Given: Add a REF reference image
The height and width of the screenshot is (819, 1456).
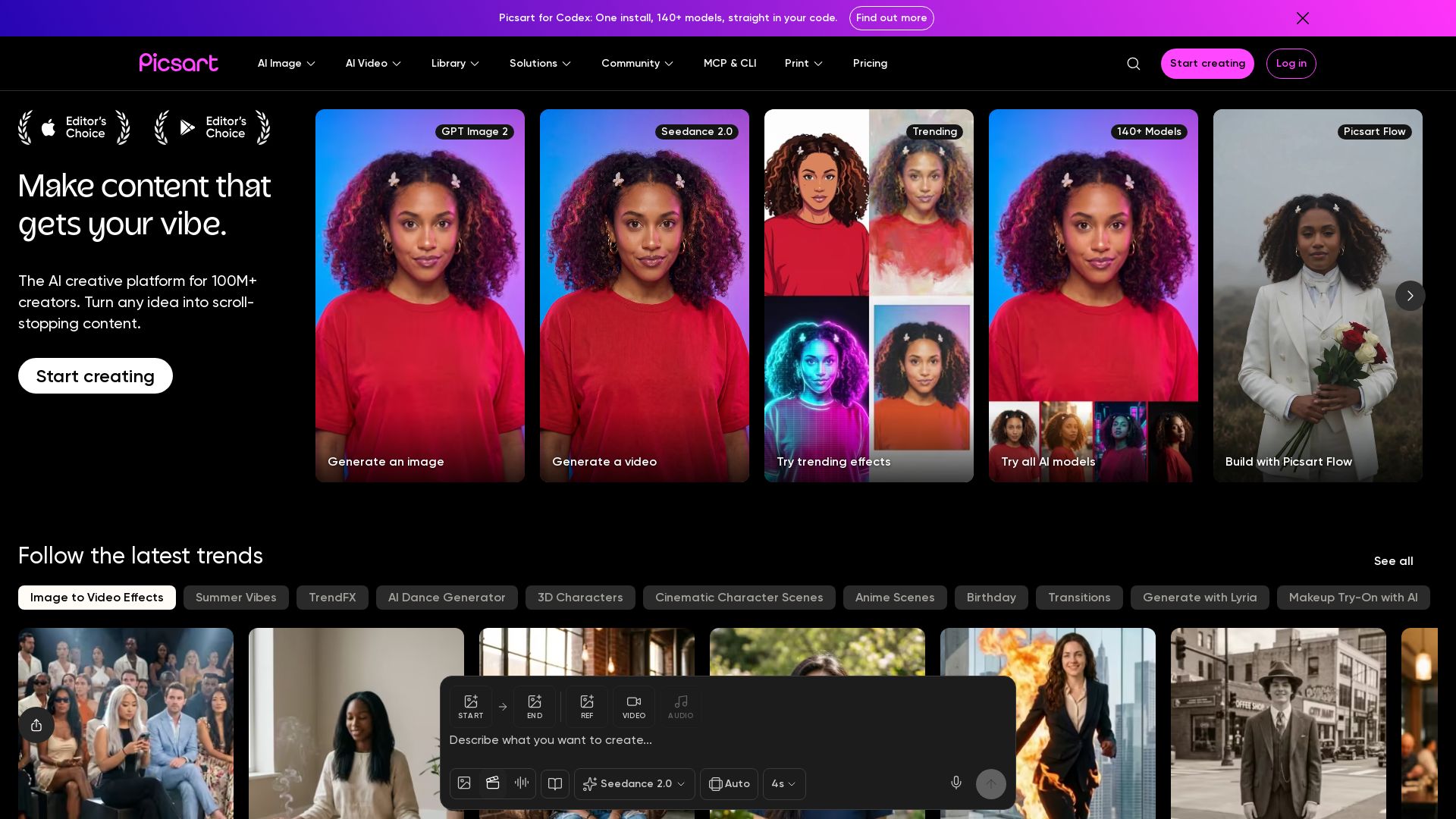Looking at the screenshot, I should [587, 707].
